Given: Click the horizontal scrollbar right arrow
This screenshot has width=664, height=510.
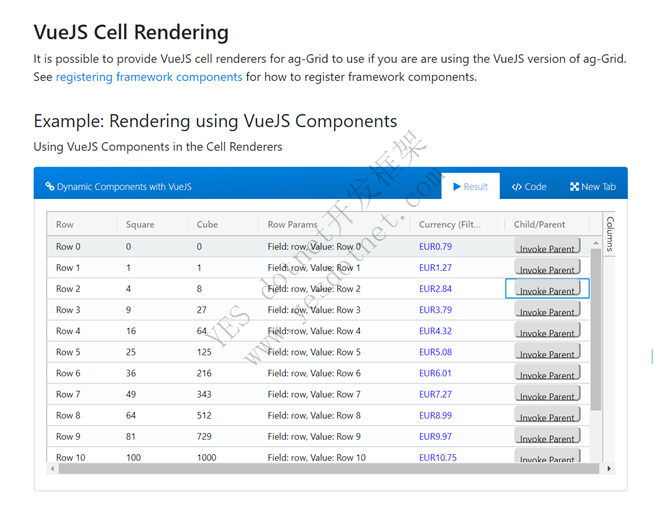Looking at the screenshot, I should [609, 468].
